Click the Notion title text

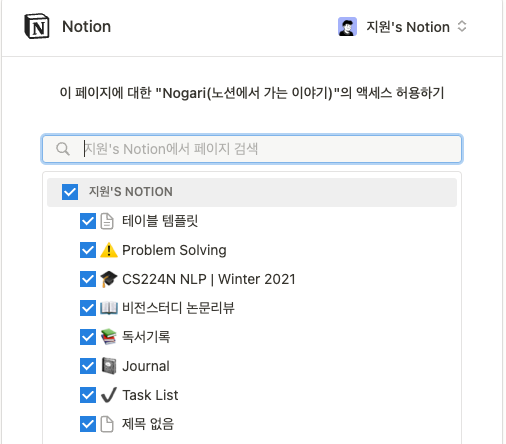point(87,27)
